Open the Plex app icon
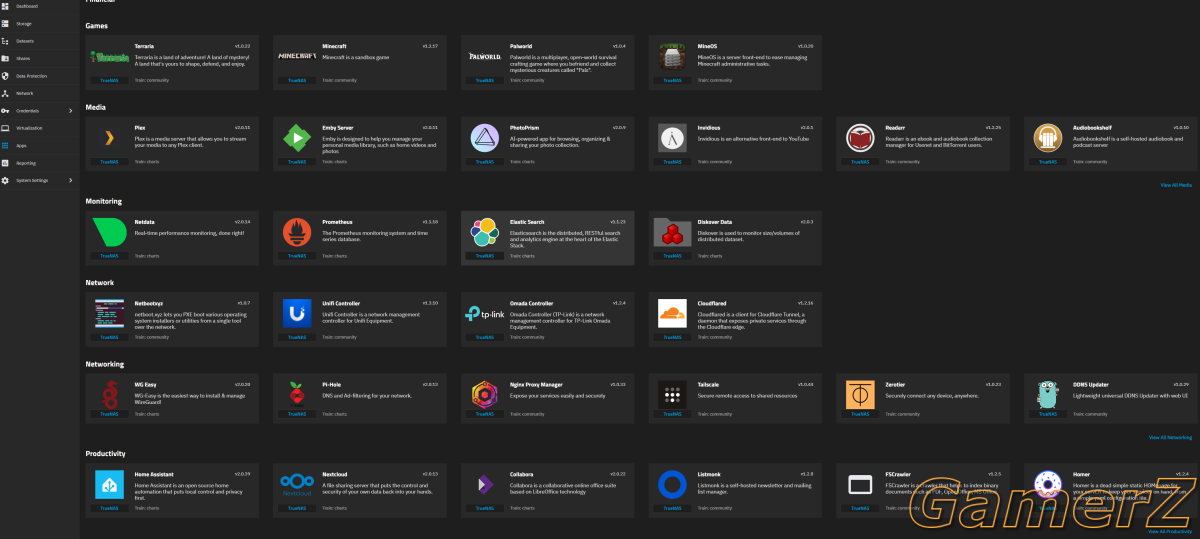This screenshot has height=539, width=1200. coord(109,138)
